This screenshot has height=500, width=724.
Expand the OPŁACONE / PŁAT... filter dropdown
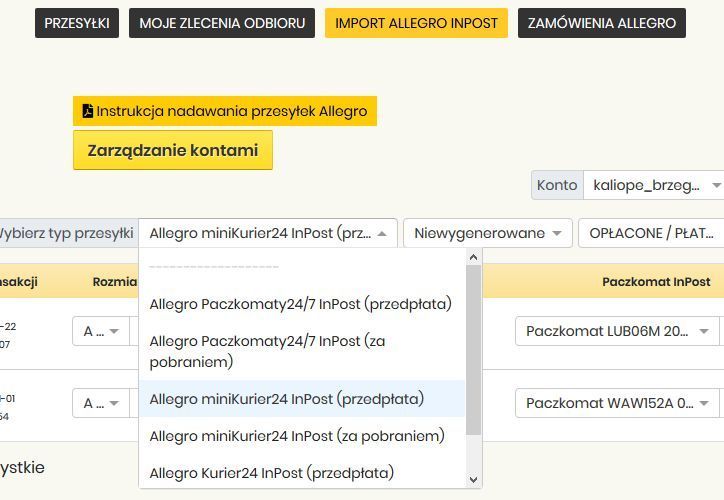pyautogui.click(x=651, y=233)
